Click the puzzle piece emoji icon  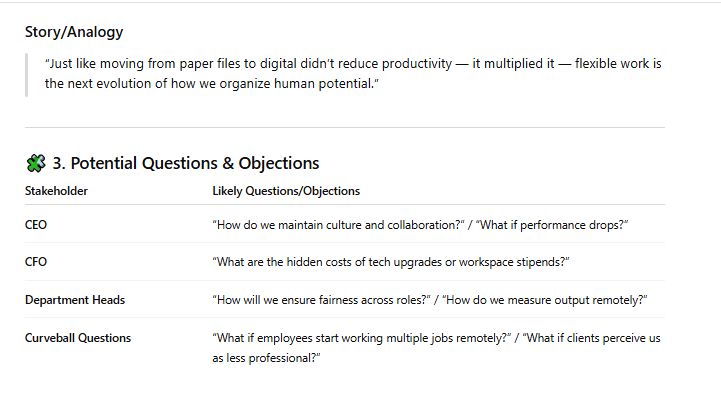pos(35,163)
